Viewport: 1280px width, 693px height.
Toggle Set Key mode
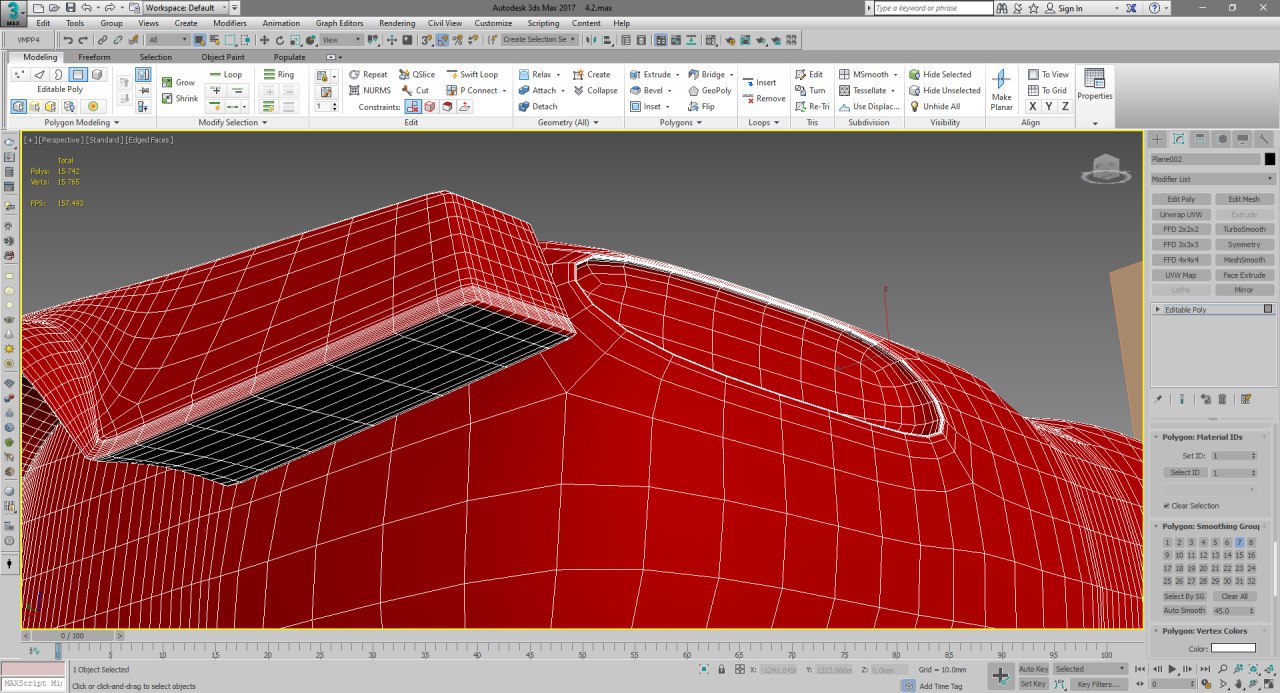click(1033, 684)
